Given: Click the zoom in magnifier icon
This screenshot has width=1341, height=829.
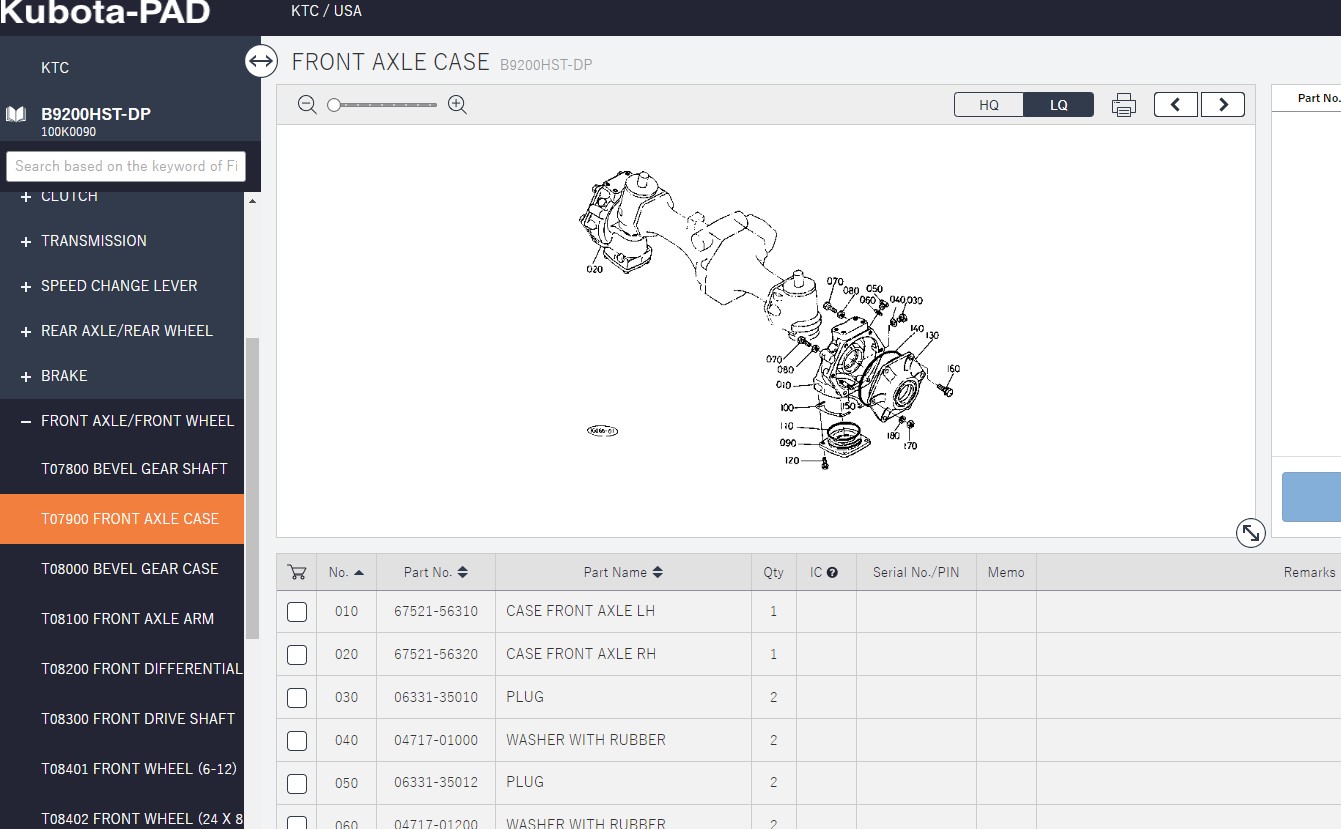Looking at the screenshot, I should (458, 105).
